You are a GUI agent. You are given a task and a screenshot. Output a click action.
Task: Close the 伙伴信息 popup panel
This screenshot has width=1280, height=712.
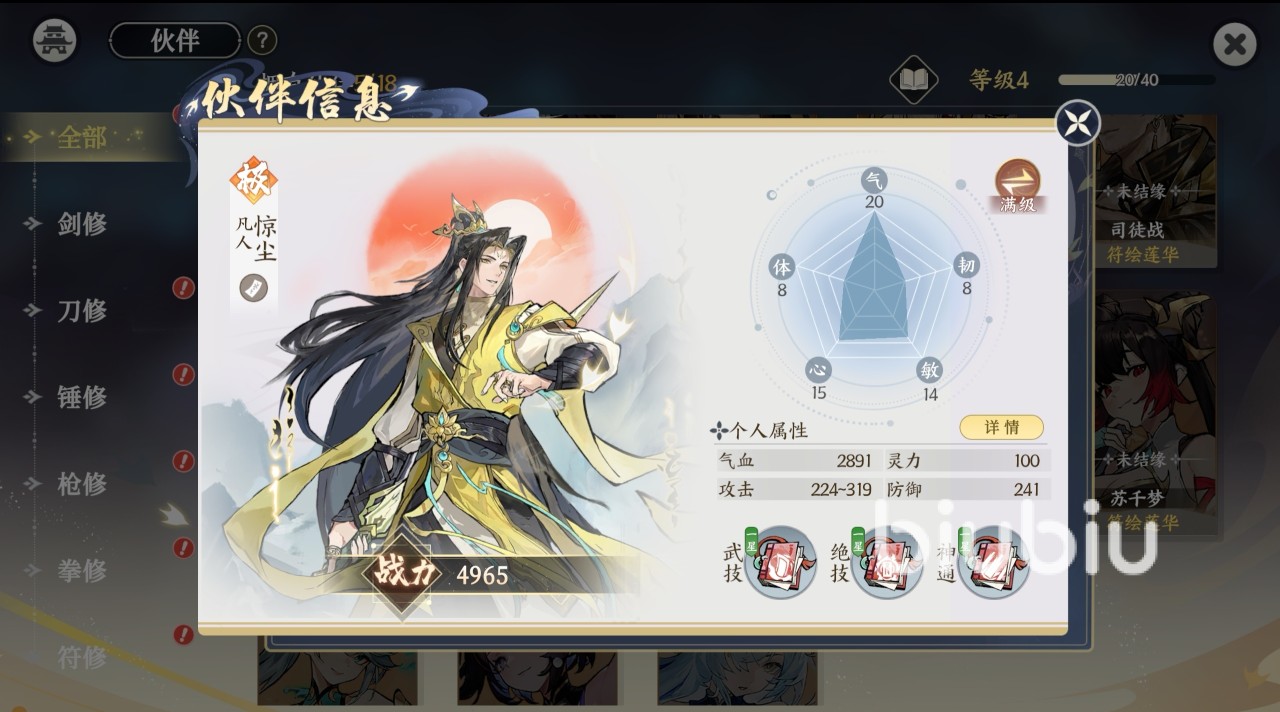(x=1078, y=124)
